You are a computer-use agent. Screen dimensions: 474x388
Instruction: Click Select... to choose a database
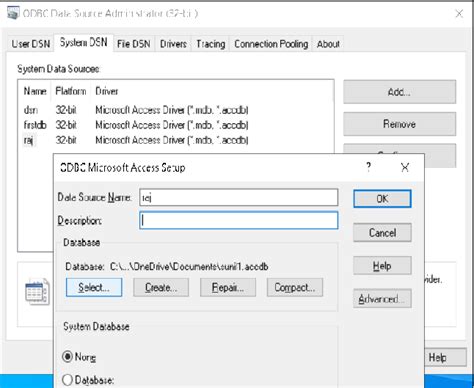[x=94, y=287]
